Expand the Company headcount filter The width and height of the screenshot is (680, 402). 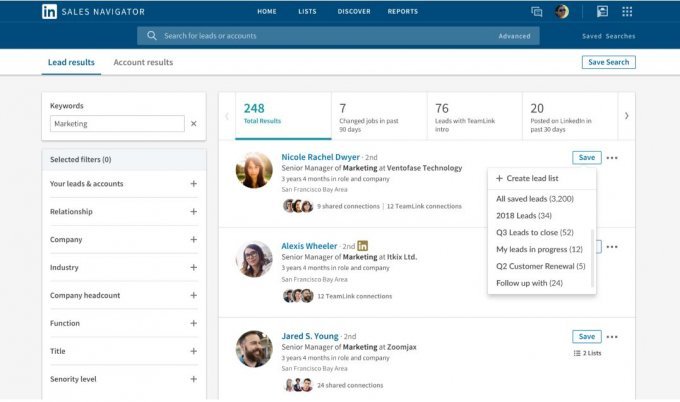click(193, 295)
